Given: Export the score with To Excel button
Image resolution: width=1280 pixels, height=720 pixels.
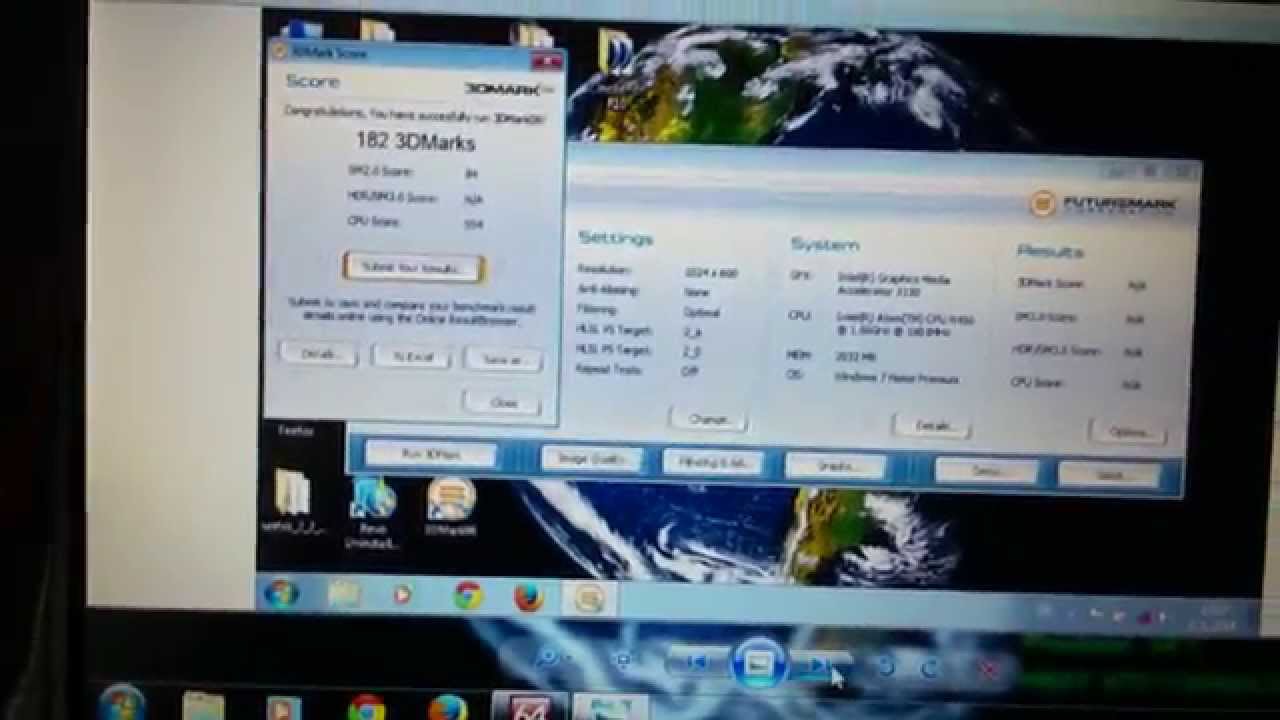Looking at the screenshot, I should coord(412,357).
